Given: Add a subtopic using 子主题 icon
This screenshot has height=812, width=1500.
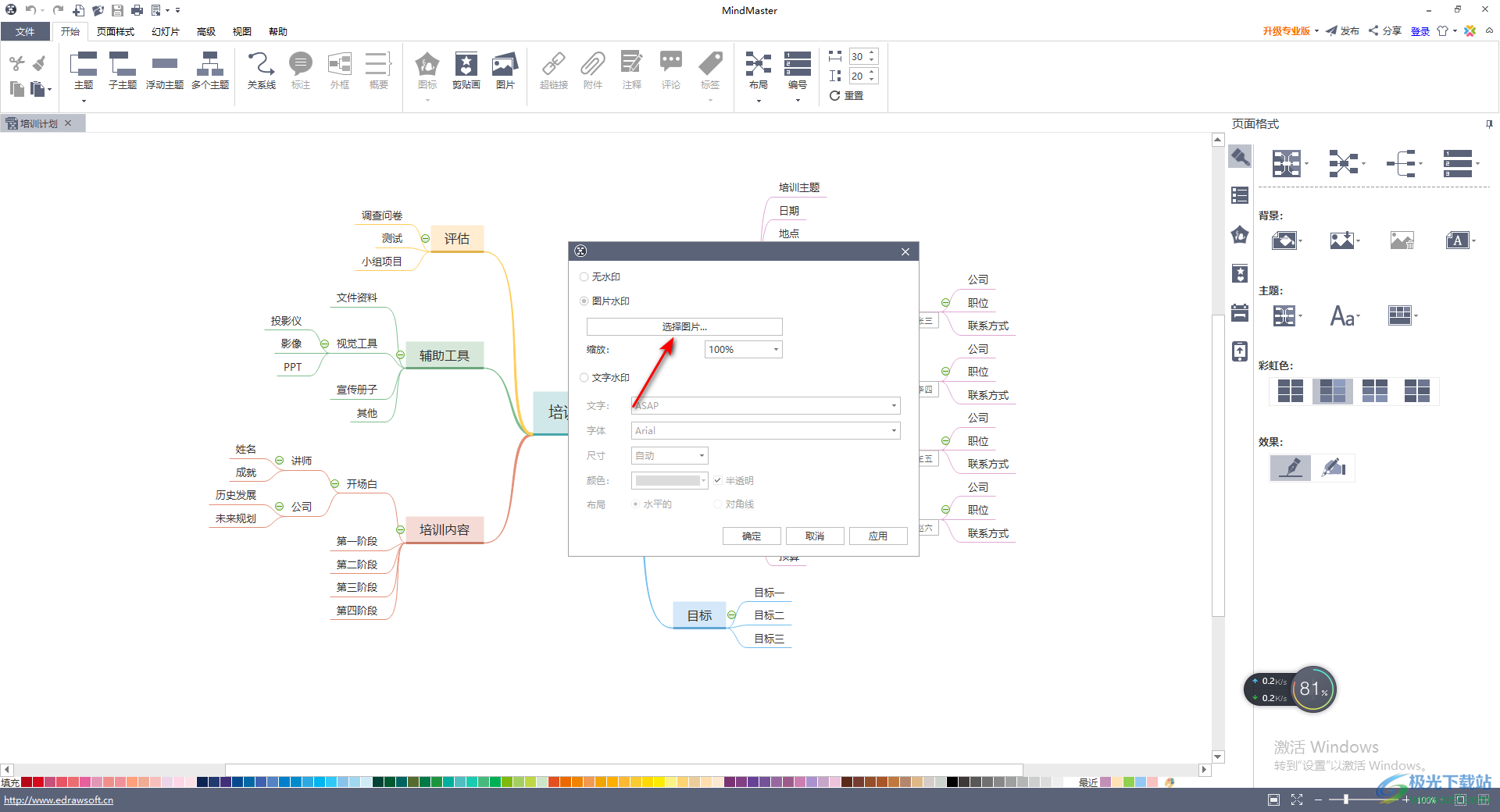Looking at the screenshot, I should tap(123, 70).
